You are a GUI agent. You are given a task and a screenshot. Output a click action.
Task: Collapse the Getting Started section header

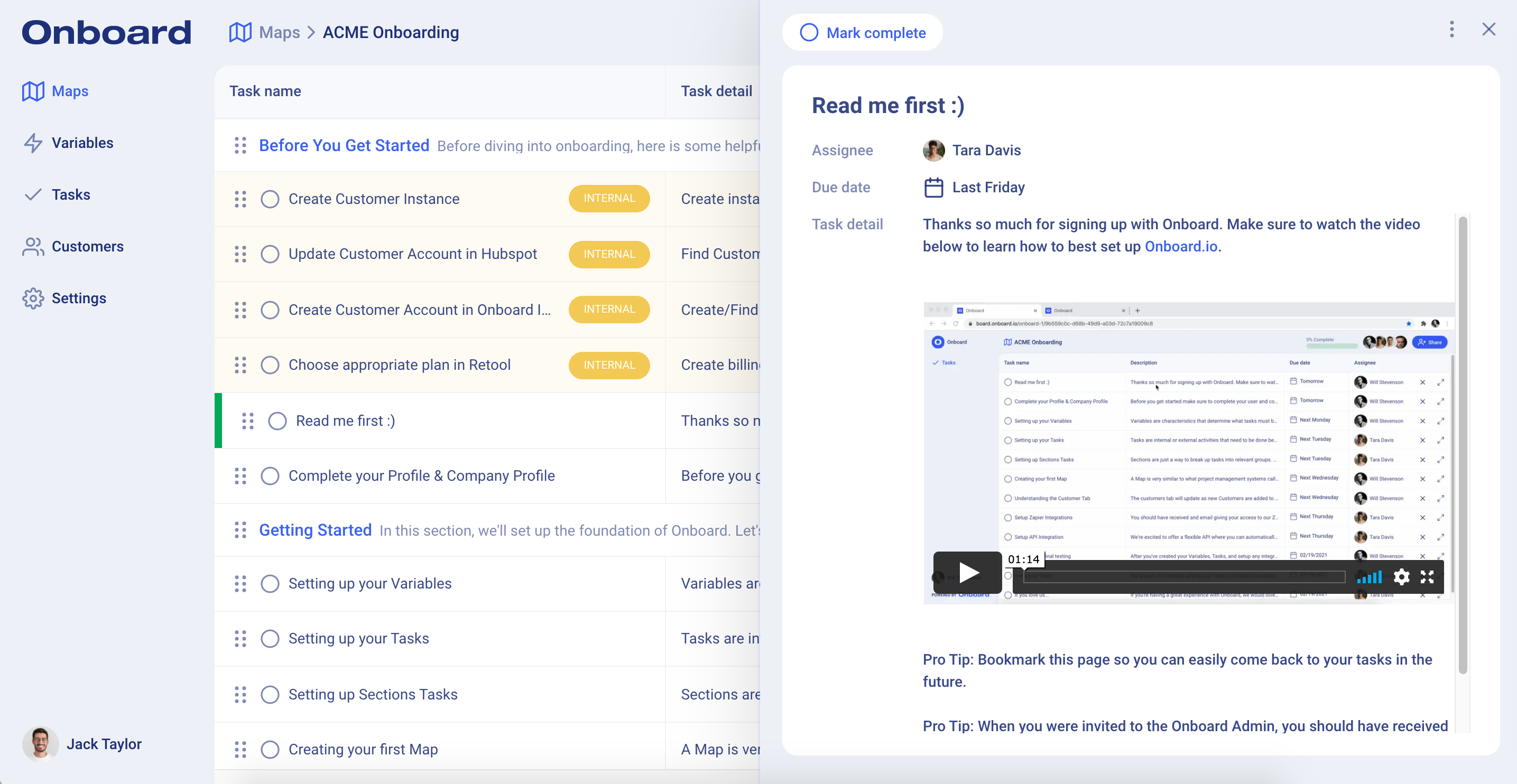point(315,530)
